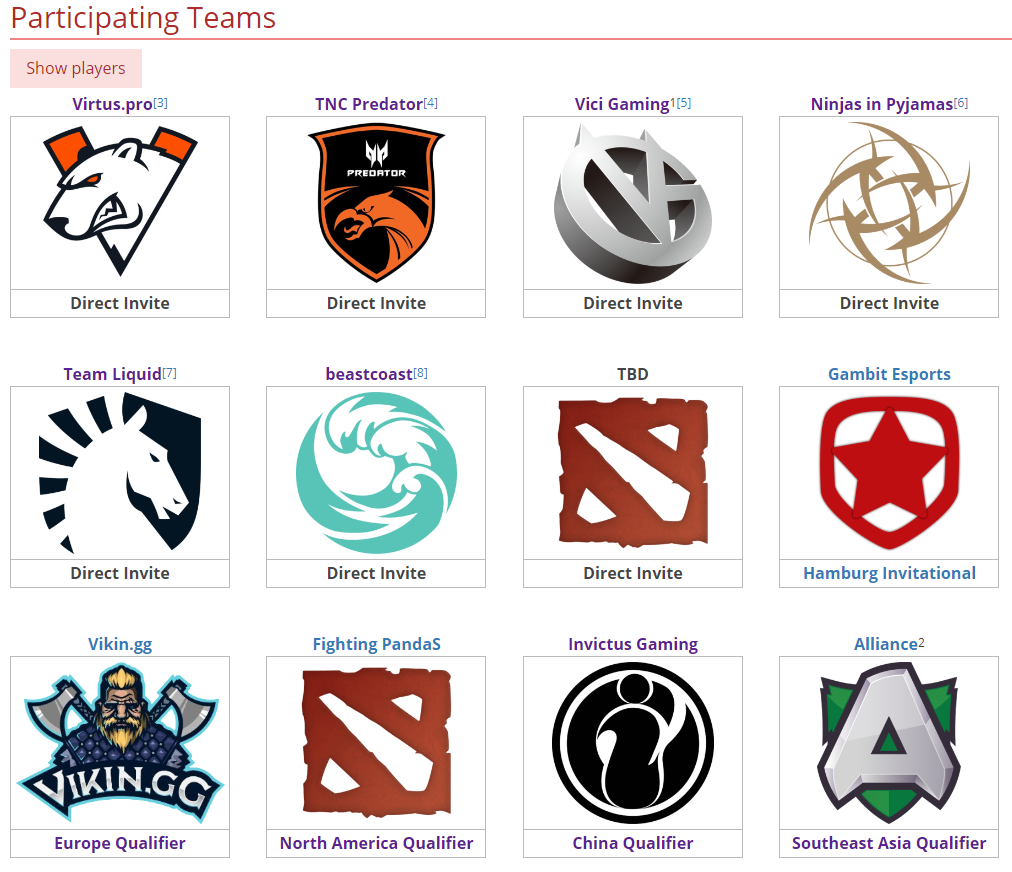Toggle the Show players button

pos(76,68)
